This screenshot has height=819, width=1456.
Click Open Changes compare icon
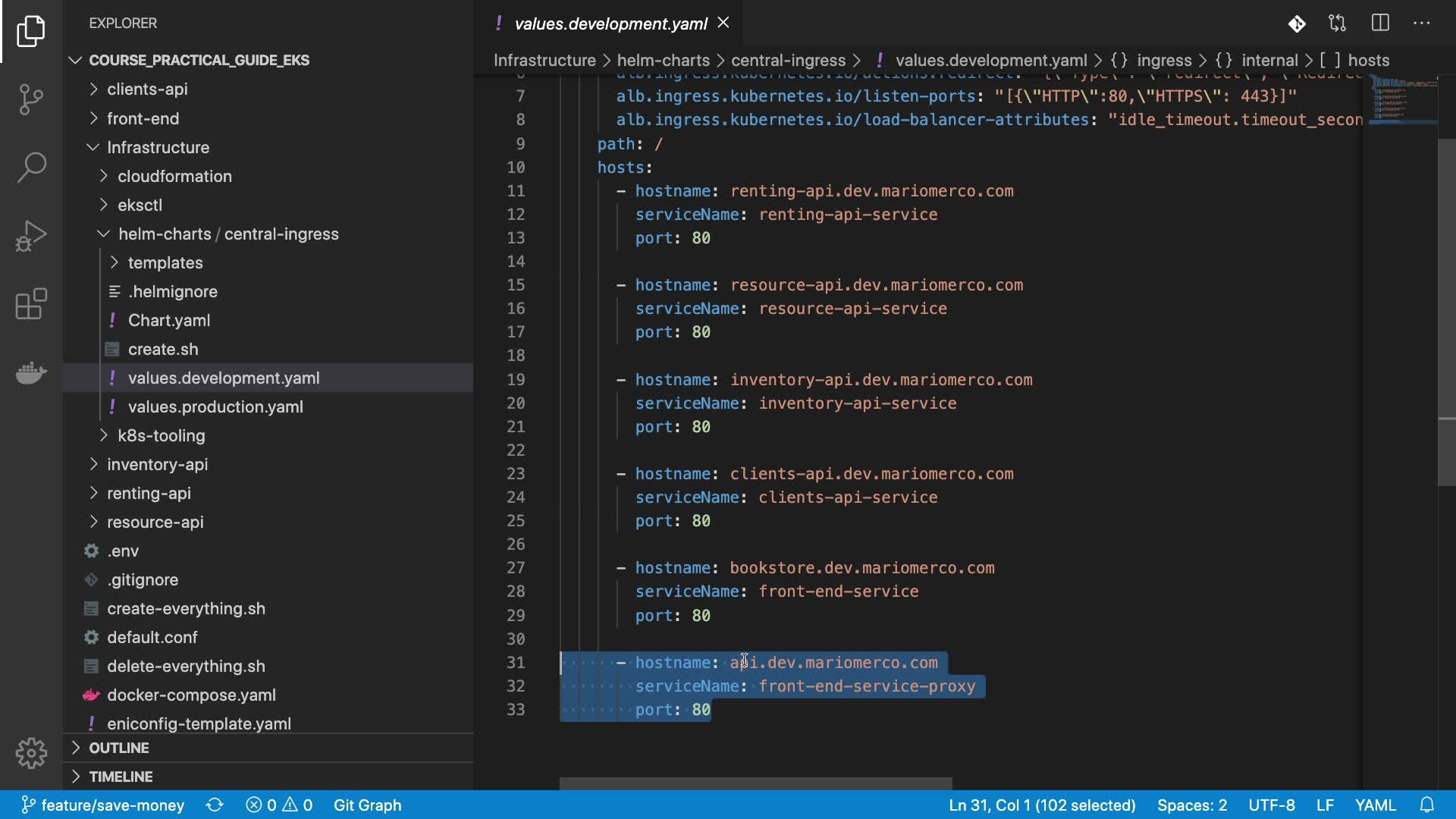click(x=1338, y=24)
